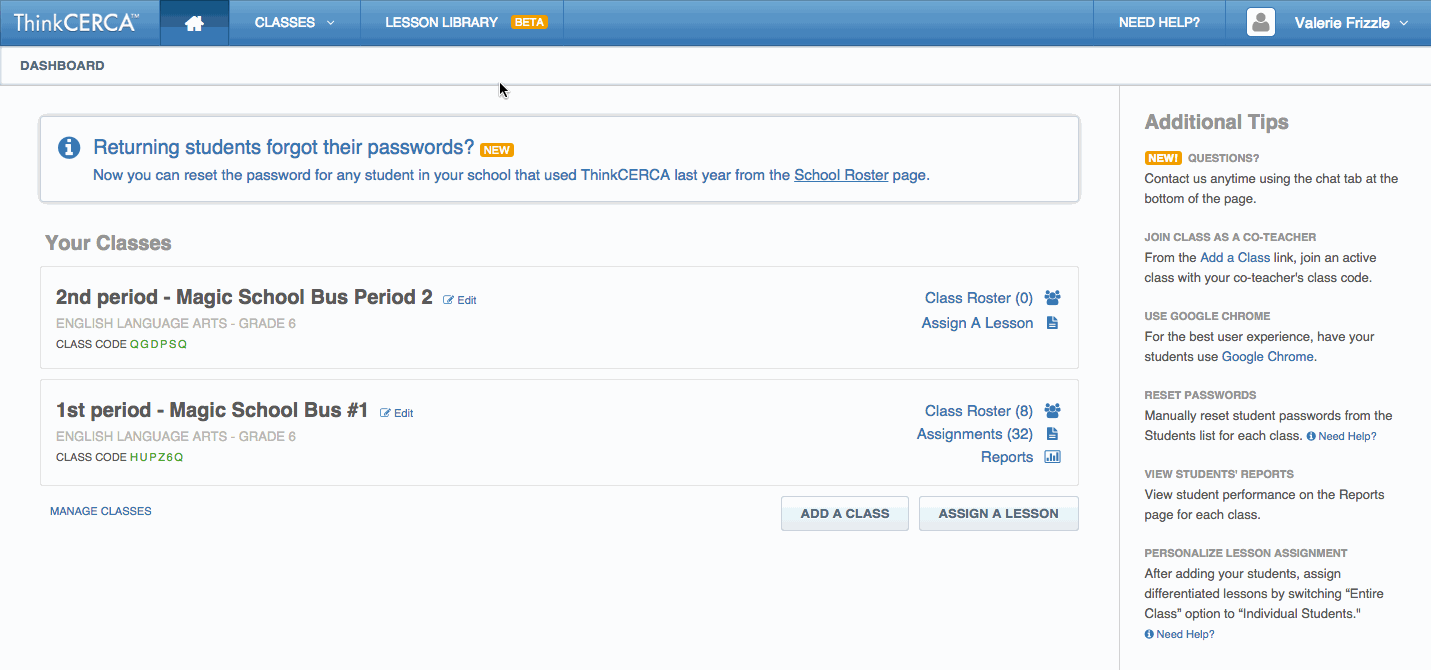The height and width of the screenshot is (670, 1431).
Task: Click the NEW badge beside password notice
Action: tap(497, 150)
